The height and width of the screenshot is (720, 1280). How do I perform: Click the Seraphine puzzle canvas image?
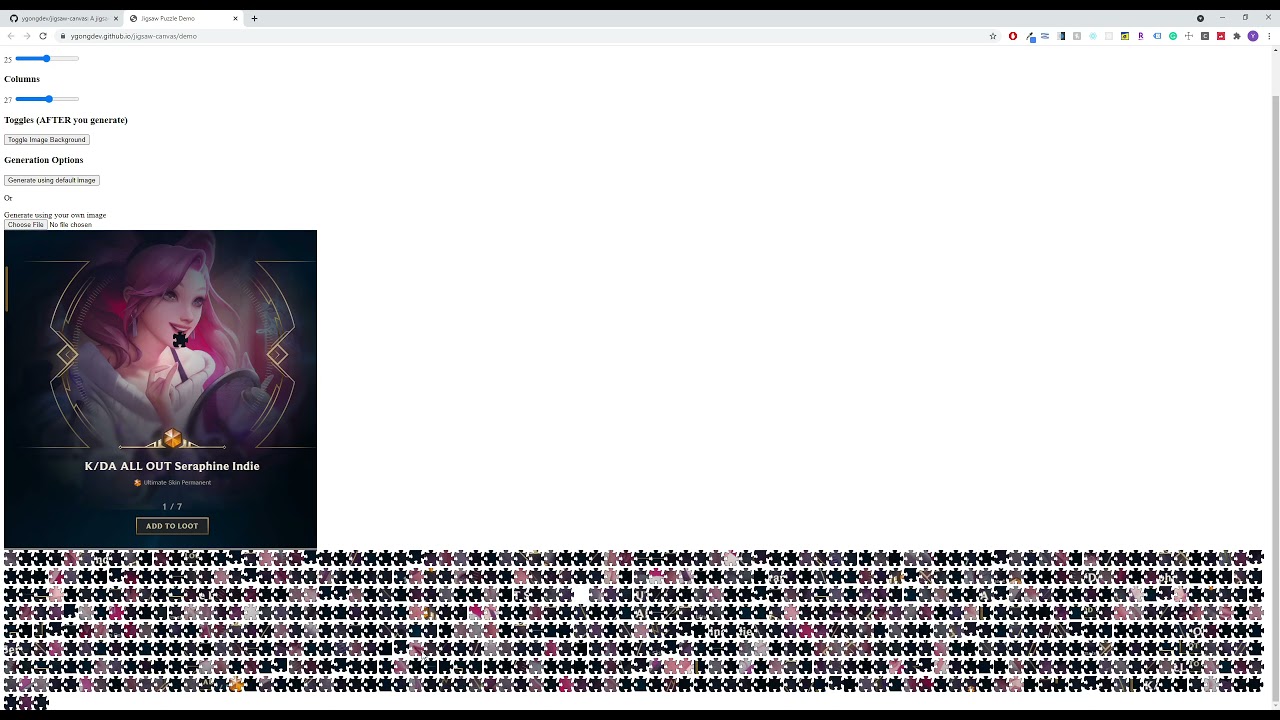pos(160,389)
